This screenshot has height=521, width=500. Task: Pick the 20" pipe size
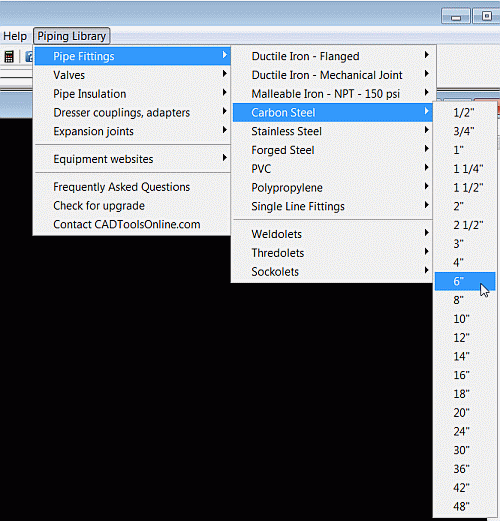pyautogui.click(x=465, y=413)
